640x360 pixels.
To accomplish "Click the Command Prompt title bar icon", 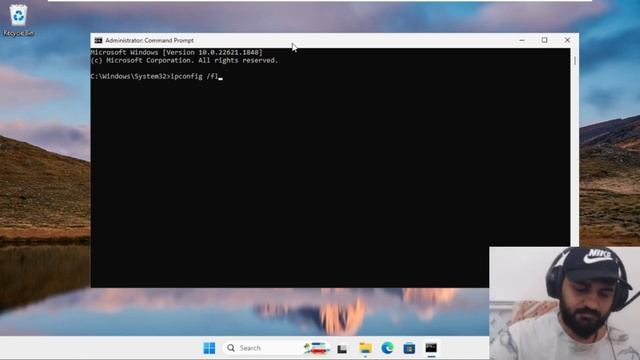I will (98, 40).
